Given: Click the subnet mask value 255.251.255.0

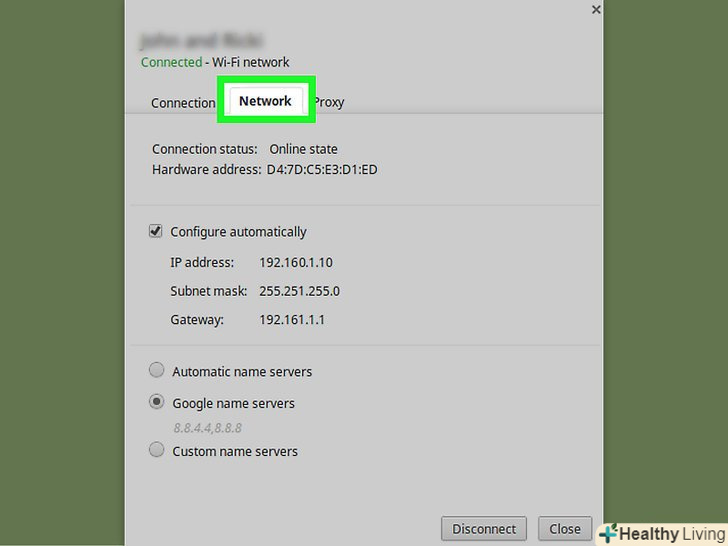Looking at the screenshot, I should 299,291.
